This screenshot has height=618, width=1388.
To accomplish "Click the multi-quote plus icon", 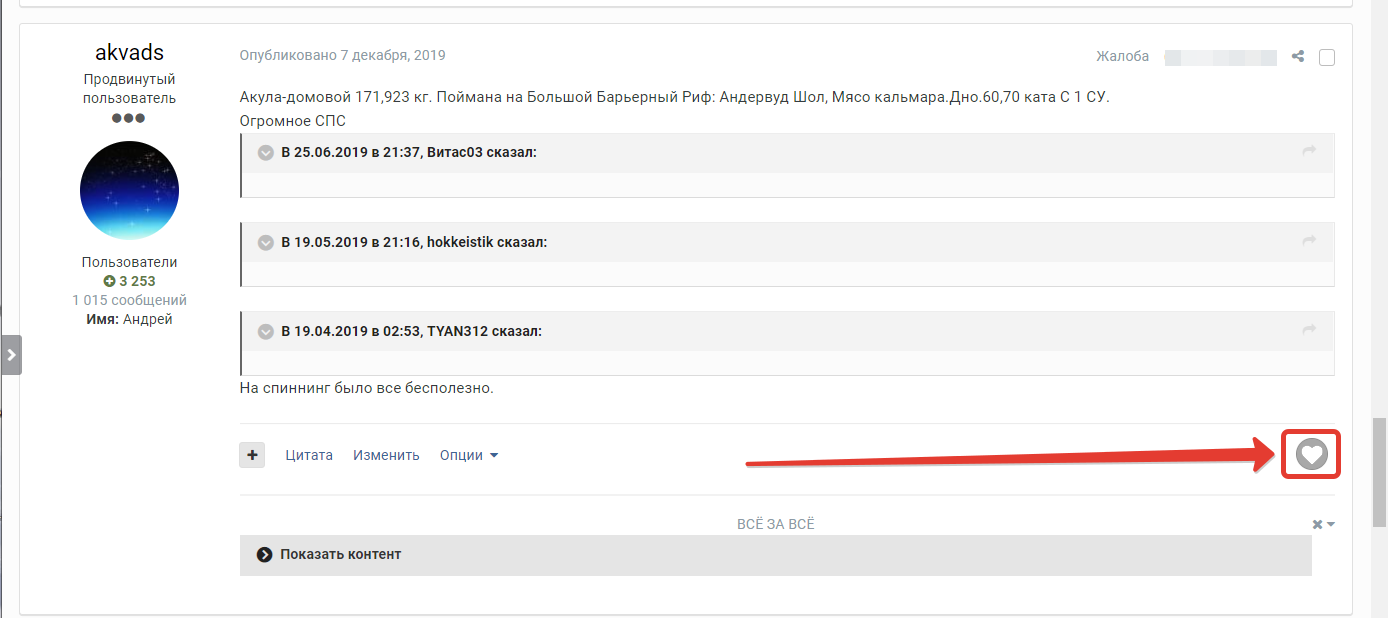I will [252, 455].
